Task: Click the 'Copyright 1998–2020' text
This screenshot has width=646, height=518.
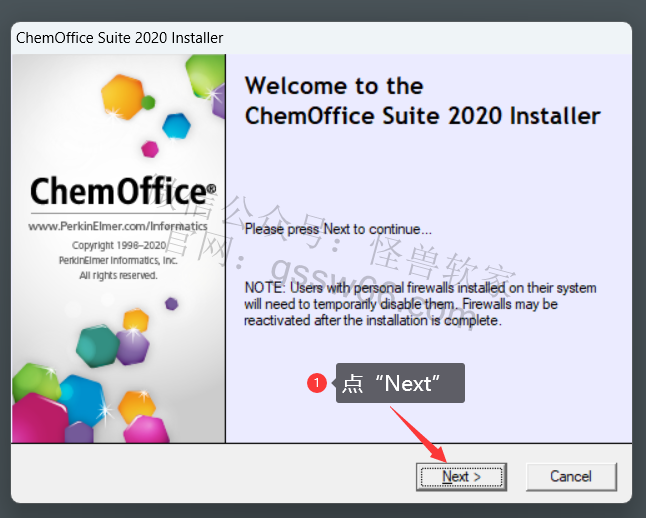Action: (x=119, y=245)
